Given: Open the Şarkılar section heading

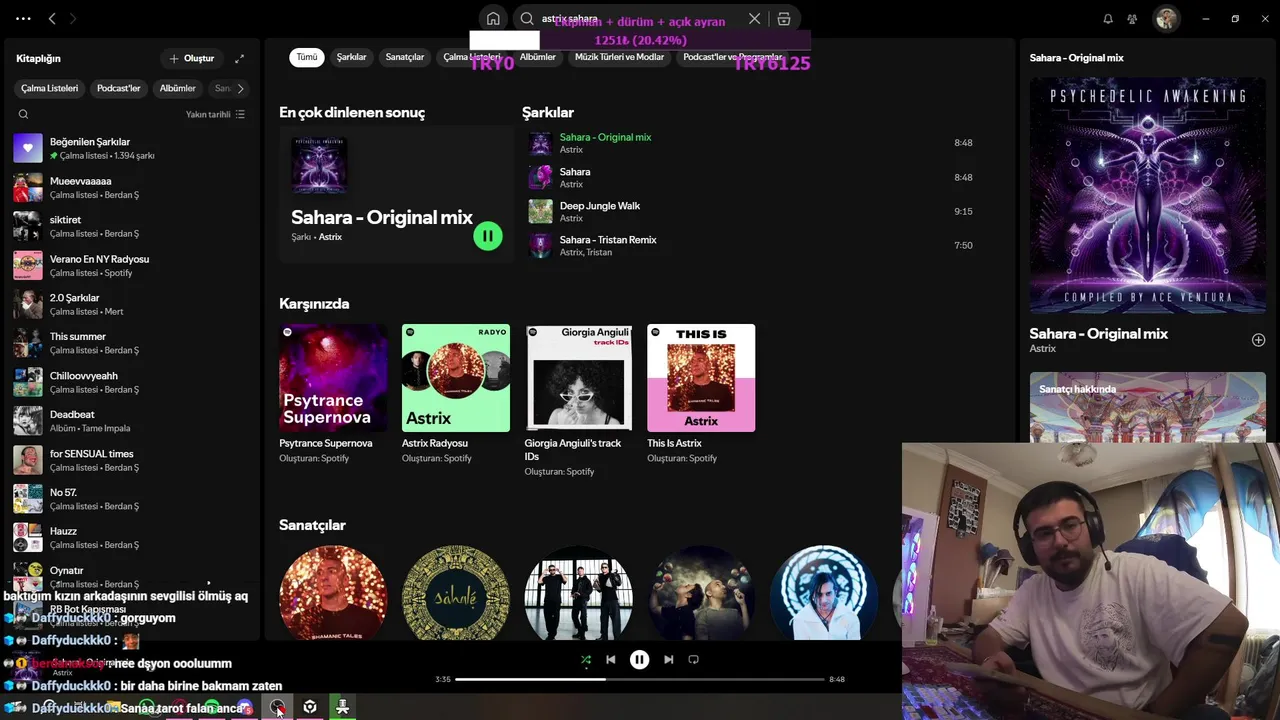Looking at the screenshot, I should pos(548,113).
